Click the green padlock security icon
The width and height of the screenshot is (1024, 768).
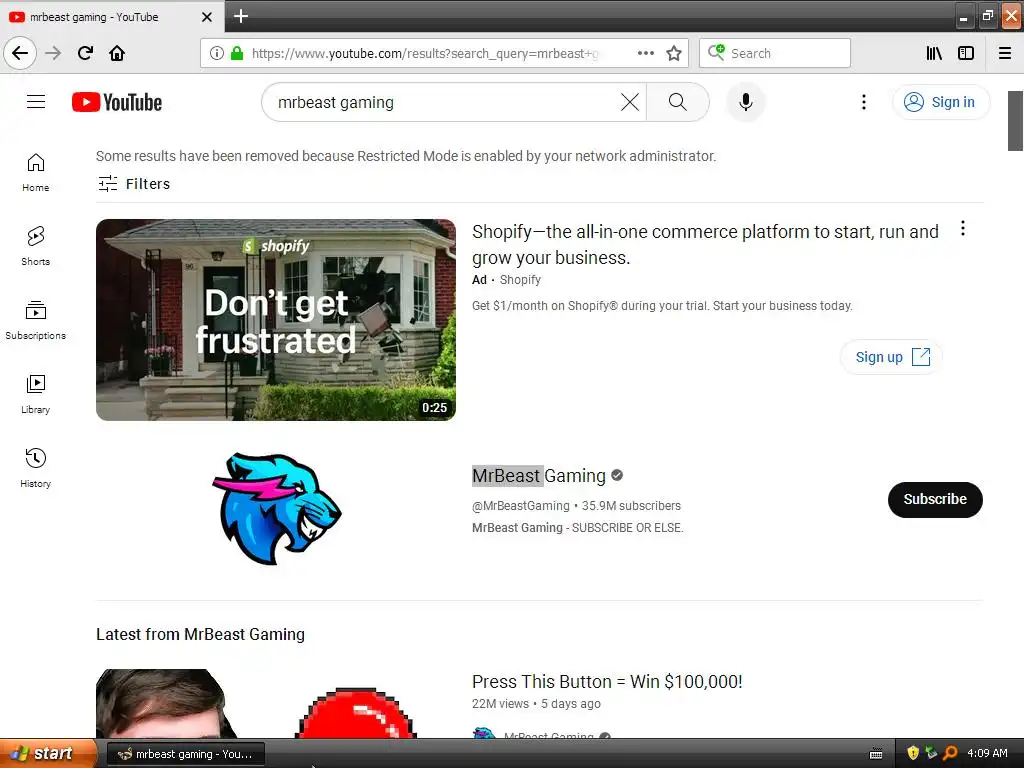click(237, 53)
